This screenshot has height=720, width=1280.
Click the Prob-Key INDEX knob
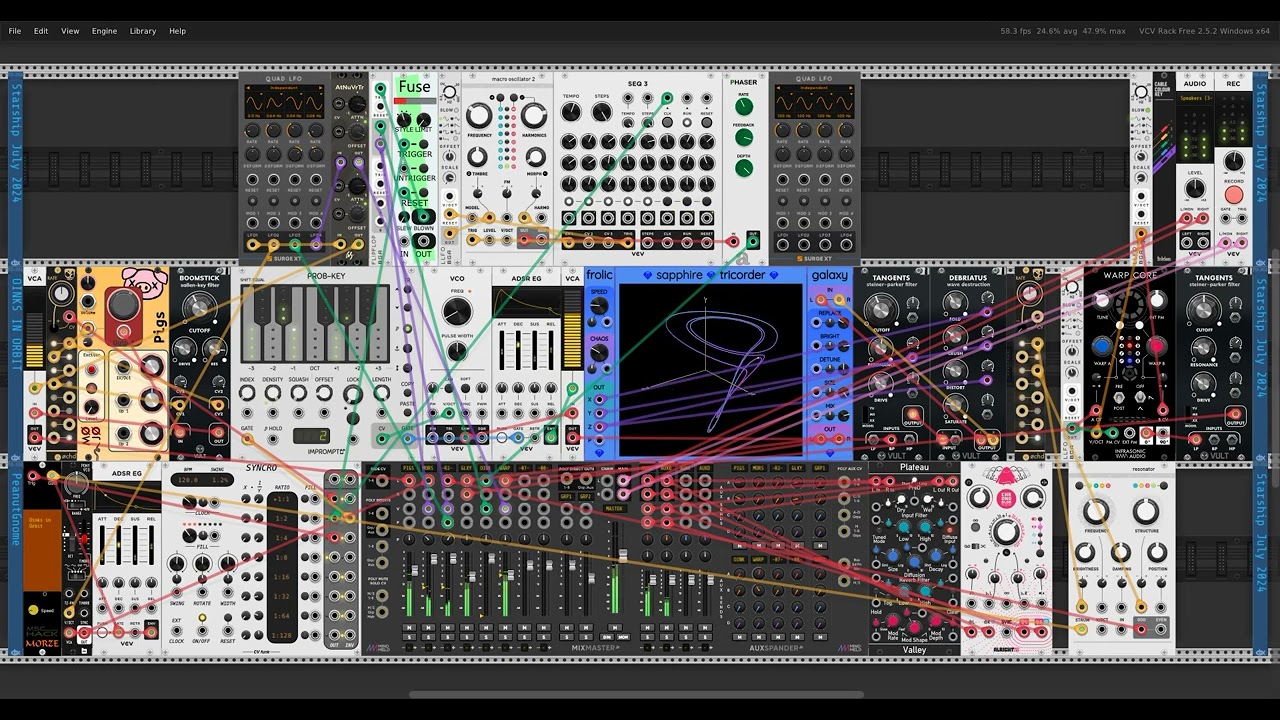247,393
